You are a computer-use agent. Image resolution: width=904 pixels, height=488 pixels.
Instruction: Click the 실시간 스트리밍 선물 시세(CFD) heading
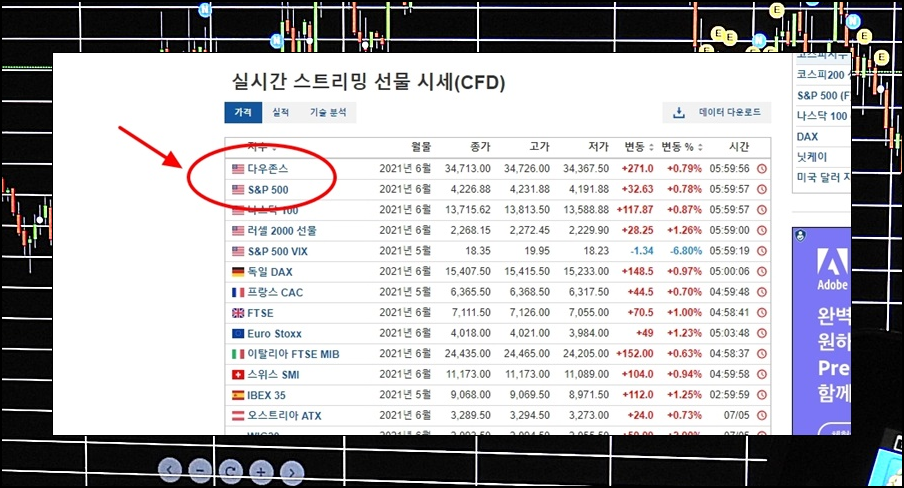point(368,82)
